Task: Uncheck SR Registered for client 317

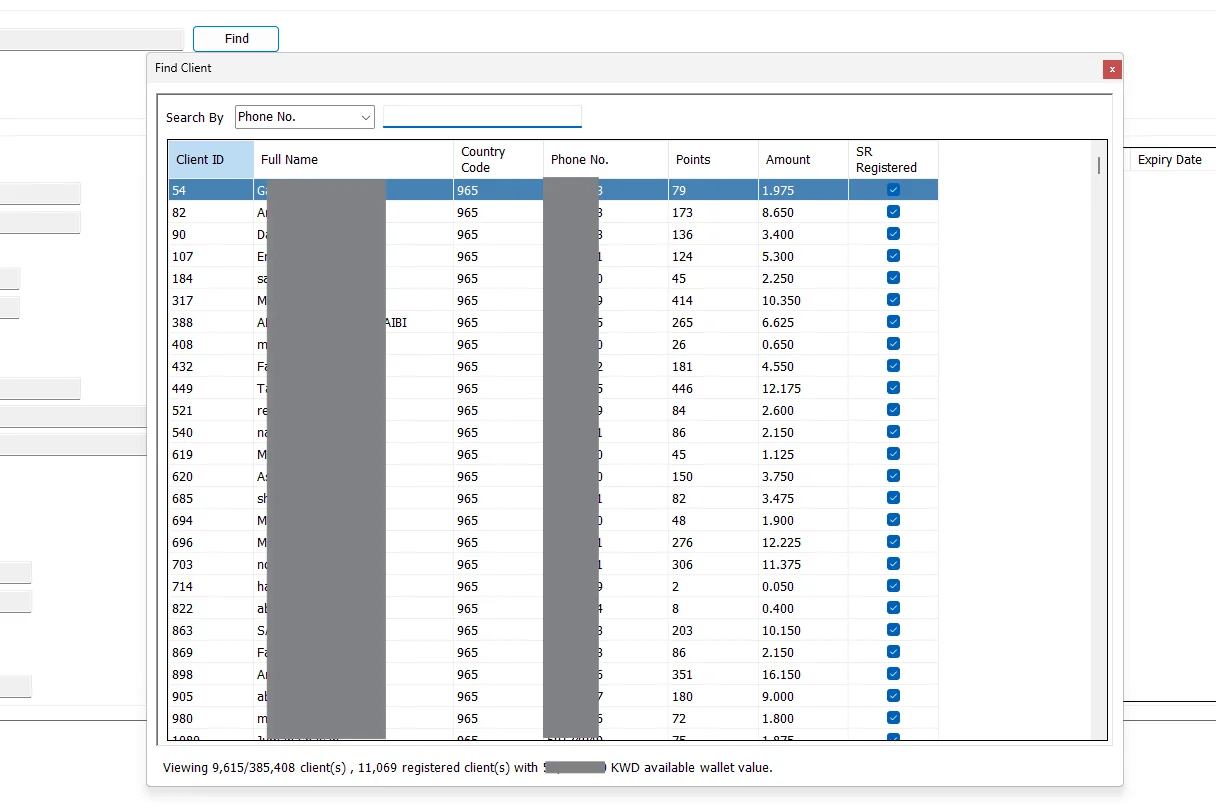Action: 893,300
